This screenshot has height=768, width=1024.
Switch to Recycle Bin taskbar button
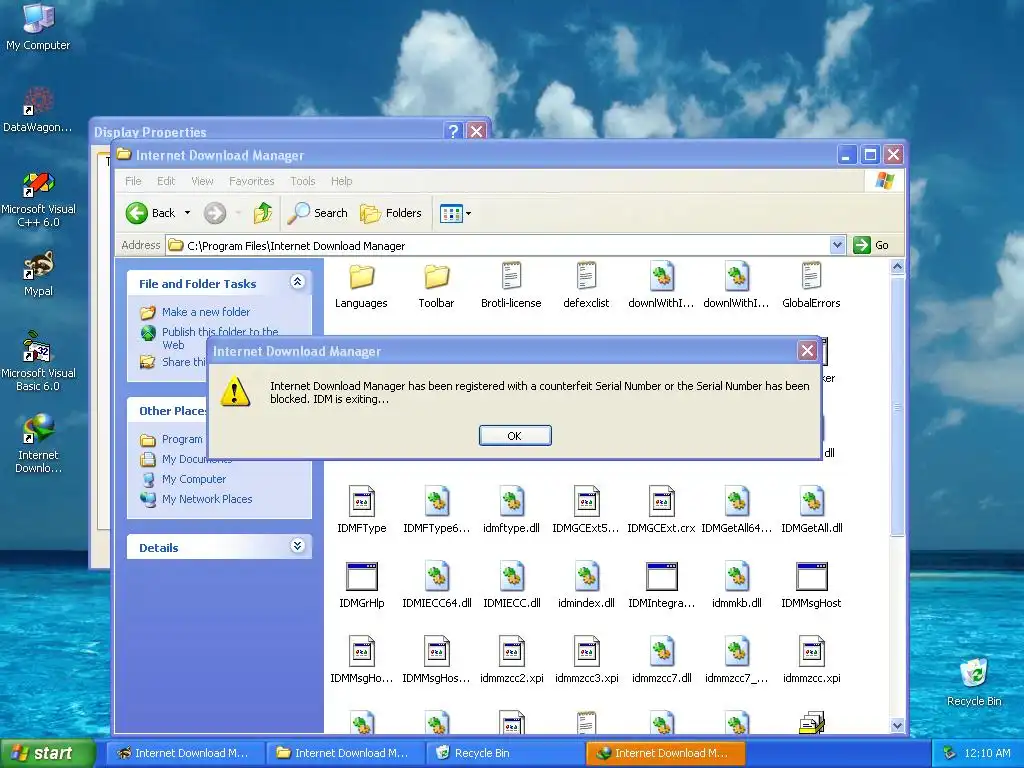505,753
